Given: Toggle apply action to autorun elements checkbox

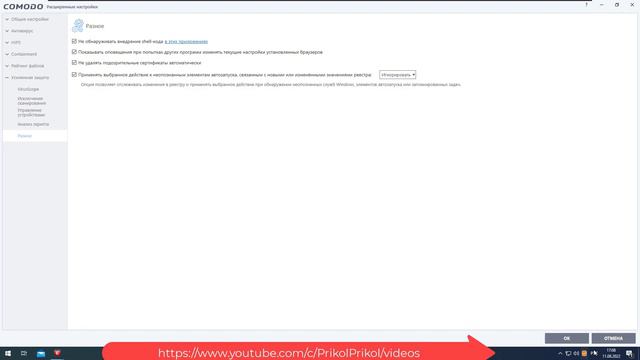Looking at the screenshot, I should click(x=74, y=75).
